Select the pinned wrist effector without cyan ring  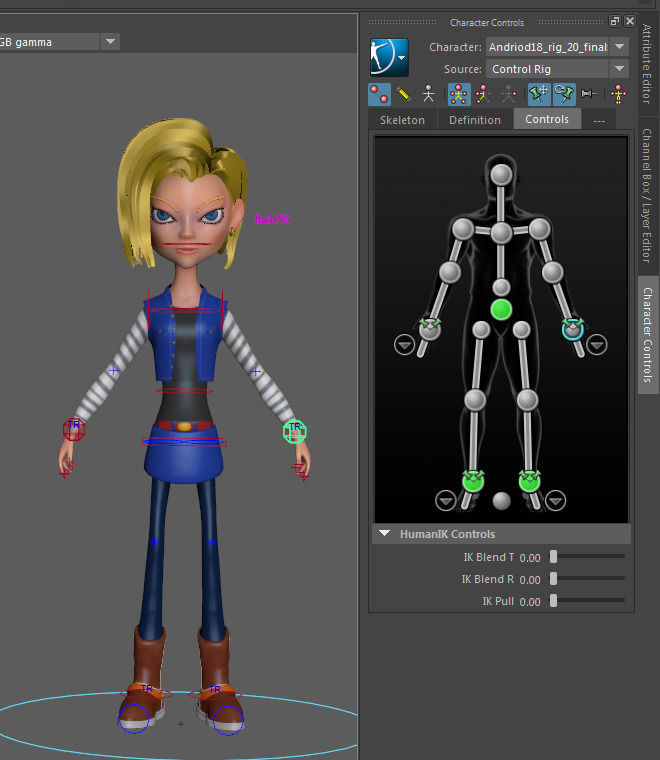coord(430,329)
